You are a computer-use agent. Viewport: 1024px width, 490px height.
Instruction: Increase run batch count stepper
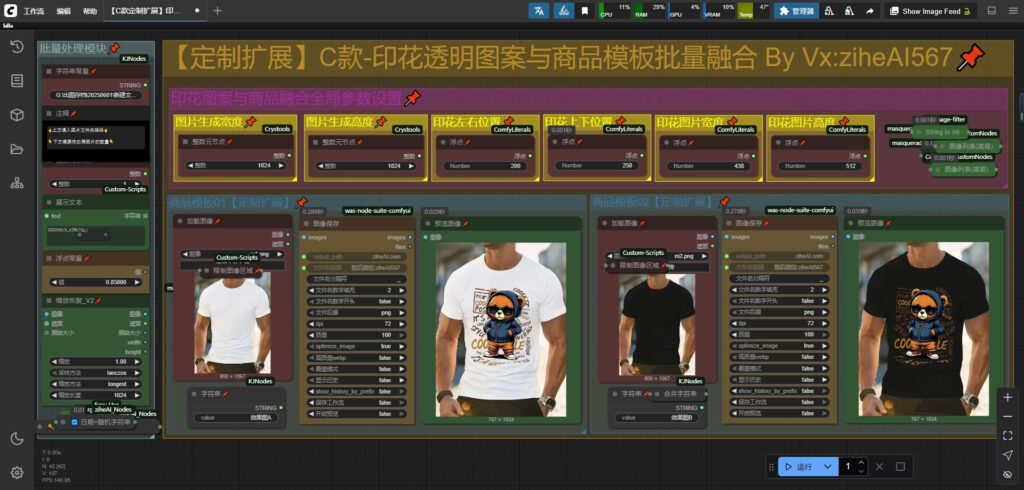point(861,463)
